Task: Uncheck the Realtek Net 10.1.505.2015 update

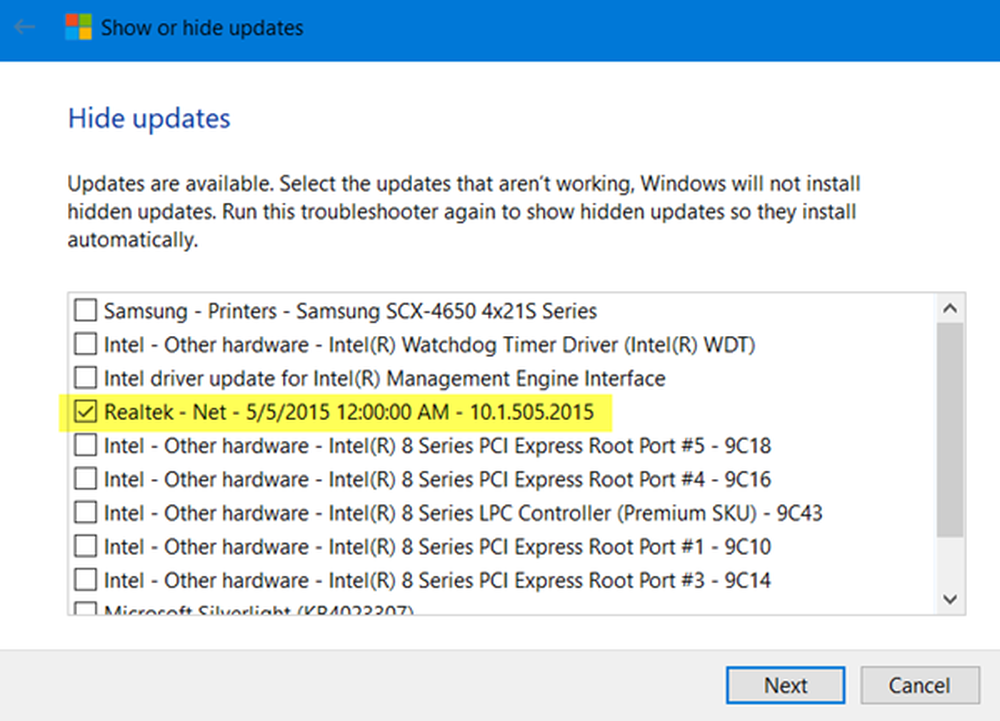Action: tap(85, 412)
